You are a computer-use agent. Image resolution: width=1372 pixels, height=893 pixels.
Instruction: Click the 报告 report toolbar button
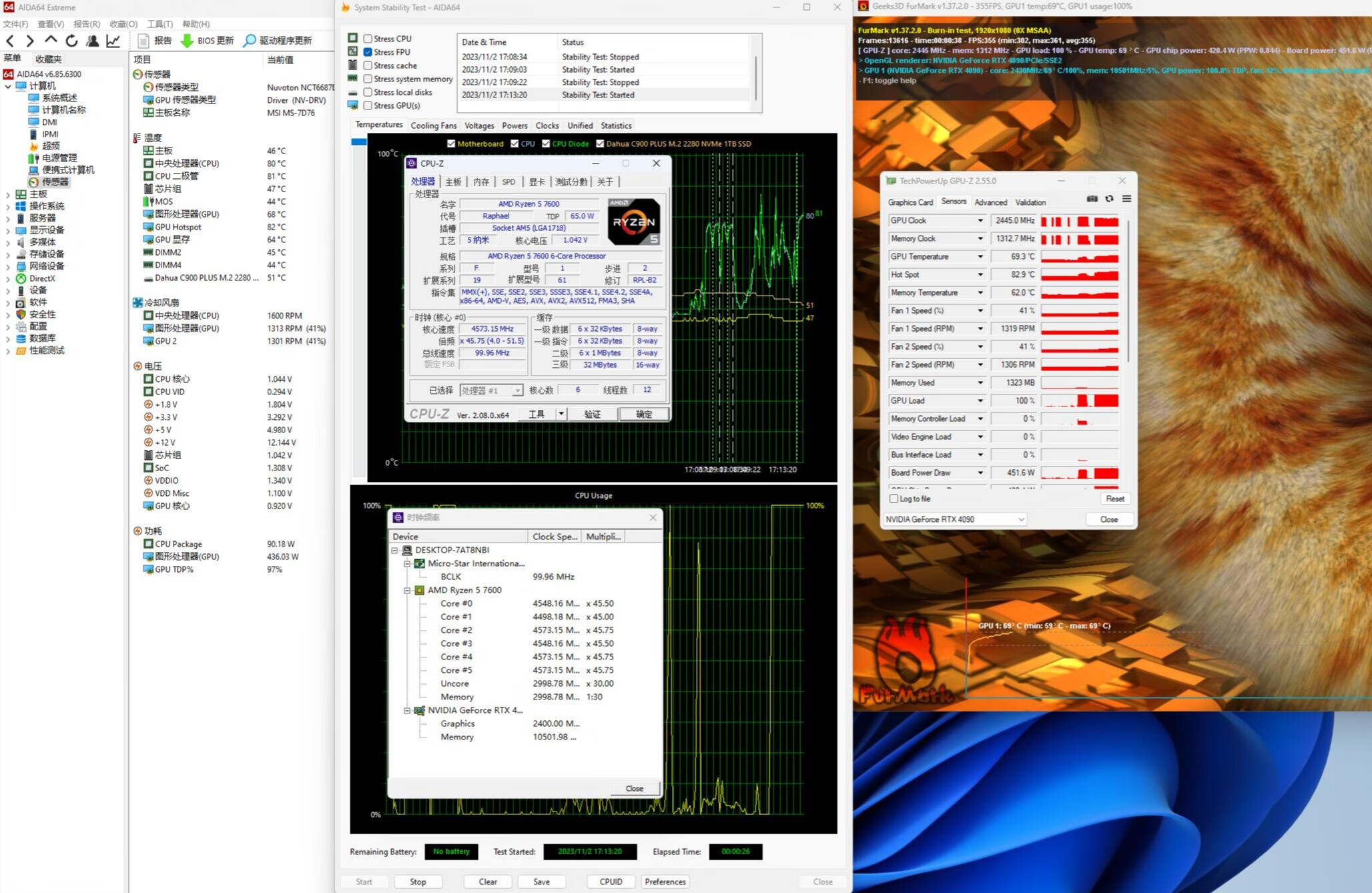point(155,41)
